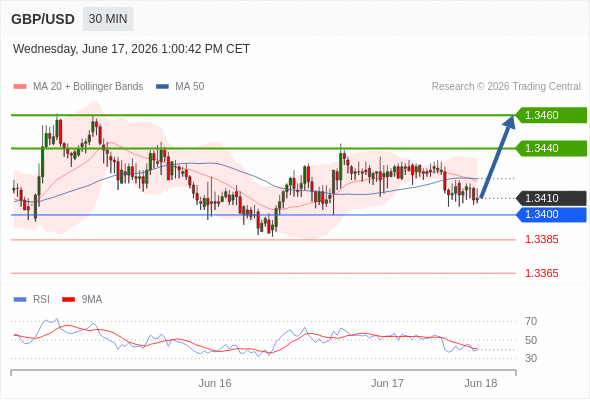Toggle the MA 50 legend label
The height and width of the screenshot is (400, 590).
(x=190, y=87)
